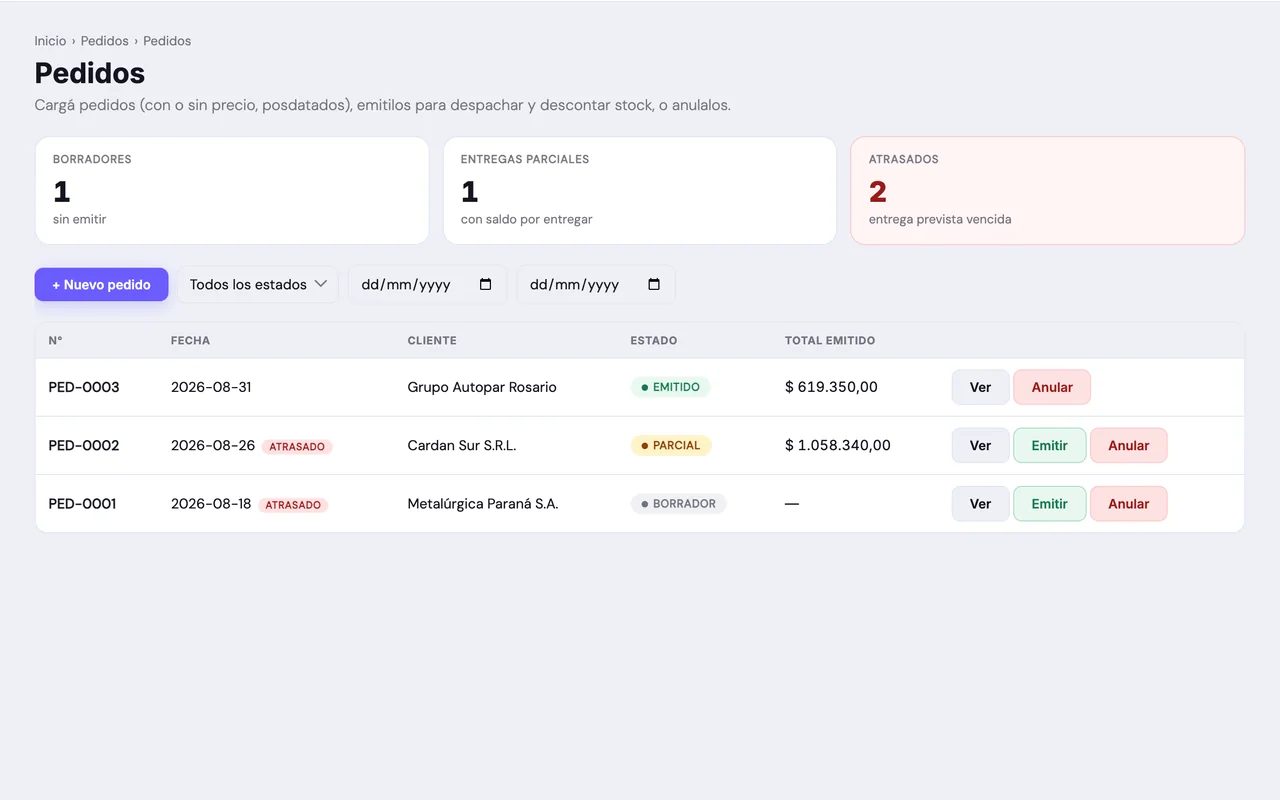This screenshot has width=1280, height=800.
Task: Click the N° column header
Action: click(55, 341)
